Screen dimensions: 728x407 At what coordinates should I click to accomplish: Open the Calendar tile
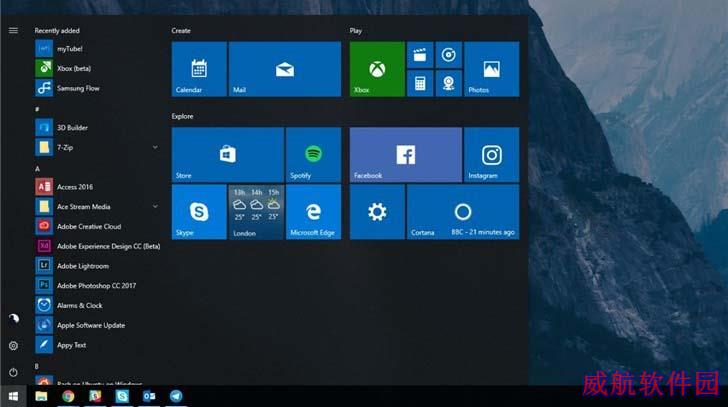point(199,69)
